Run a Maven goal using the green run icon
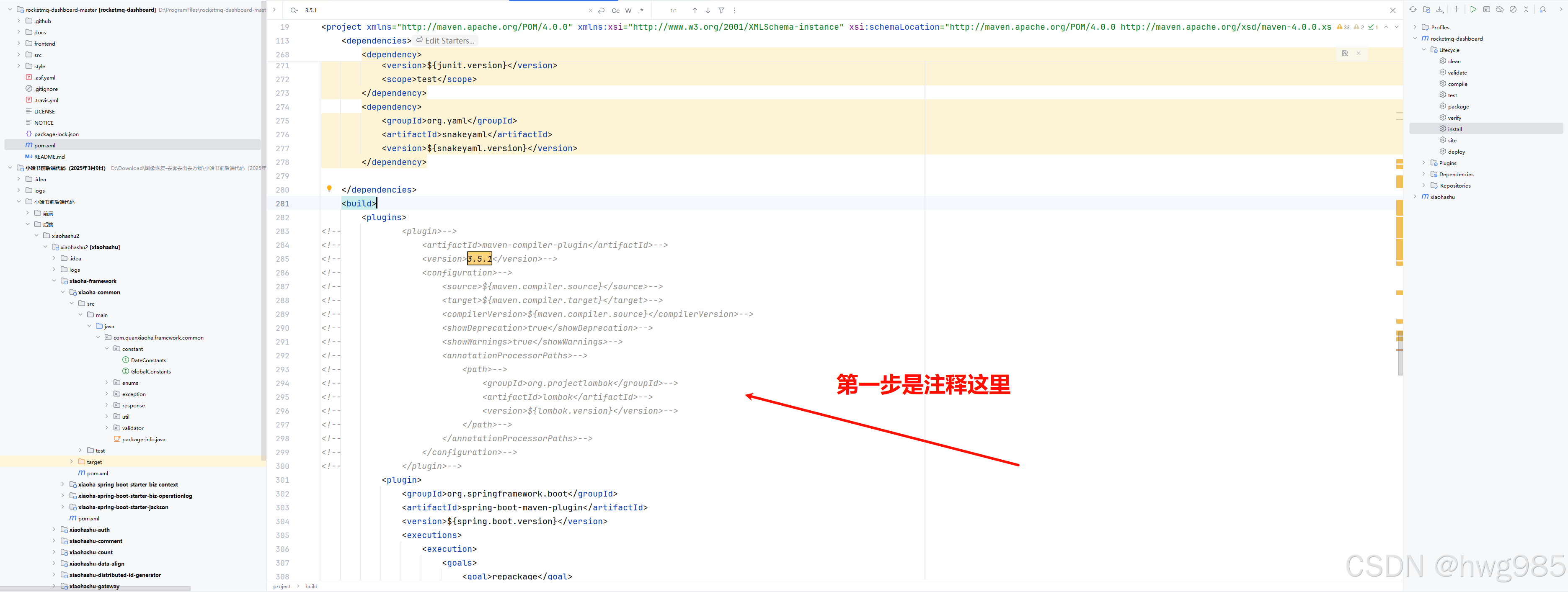 [x=1474, y=9]
